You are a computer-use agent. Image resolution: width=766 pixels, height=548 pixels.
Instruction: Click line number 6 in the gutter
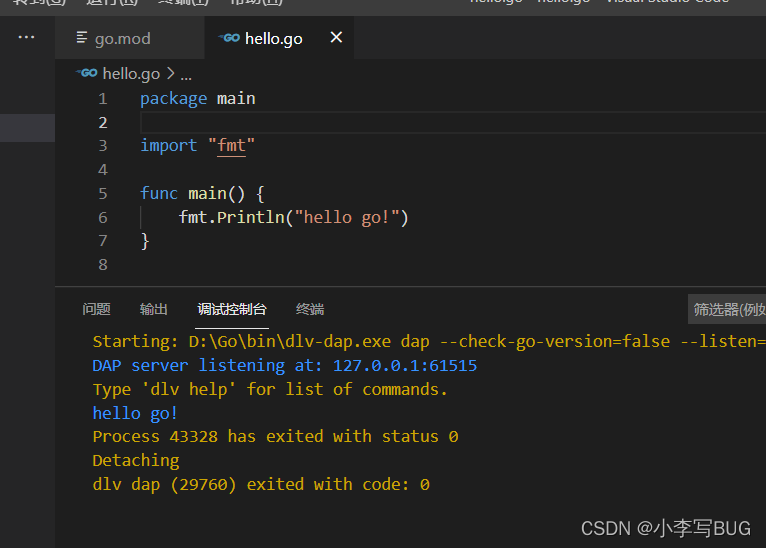[103, 217]
